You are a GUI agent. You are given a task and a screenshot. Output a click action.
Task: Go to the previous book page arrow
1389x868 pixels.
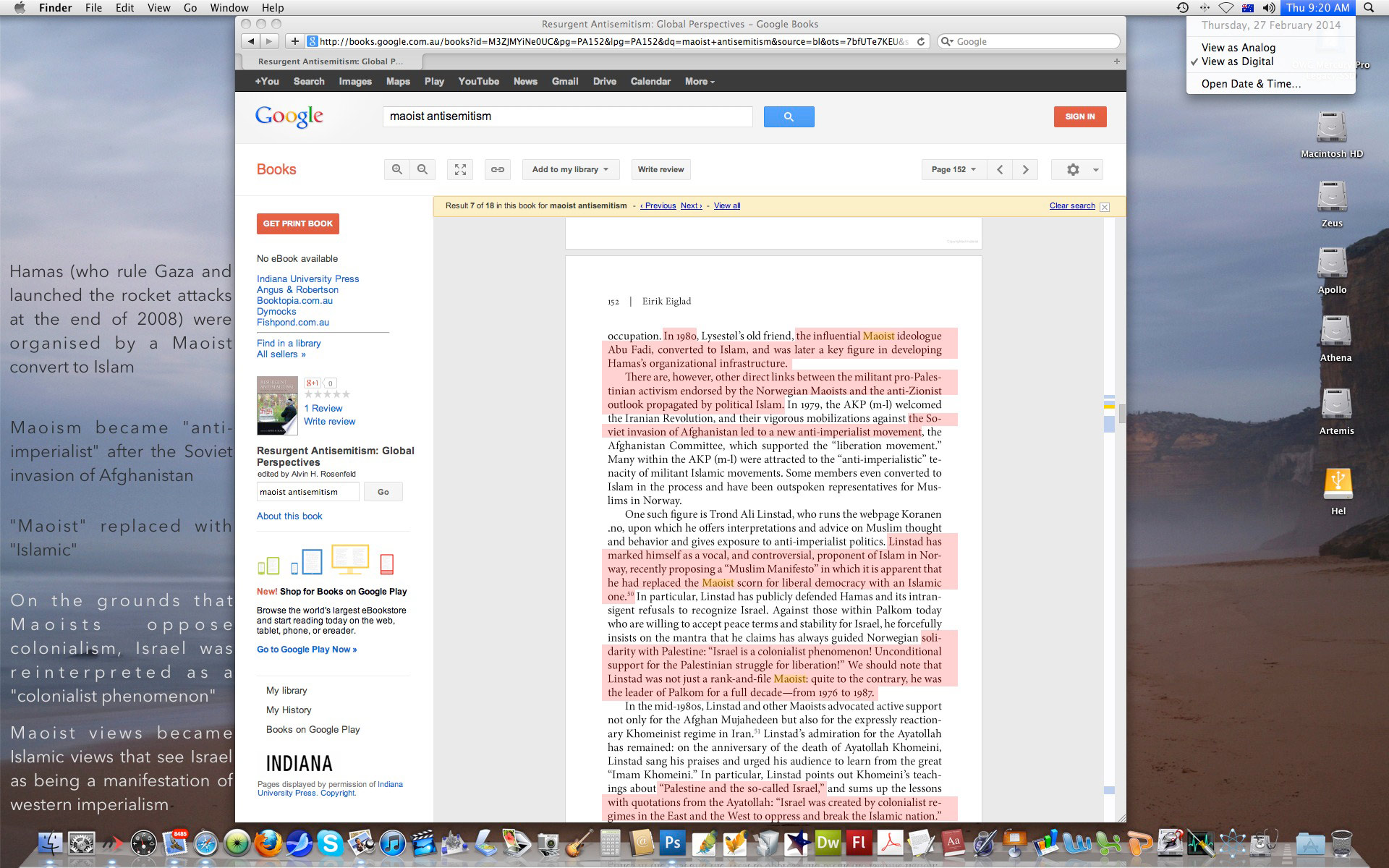tap(1000, 169)
